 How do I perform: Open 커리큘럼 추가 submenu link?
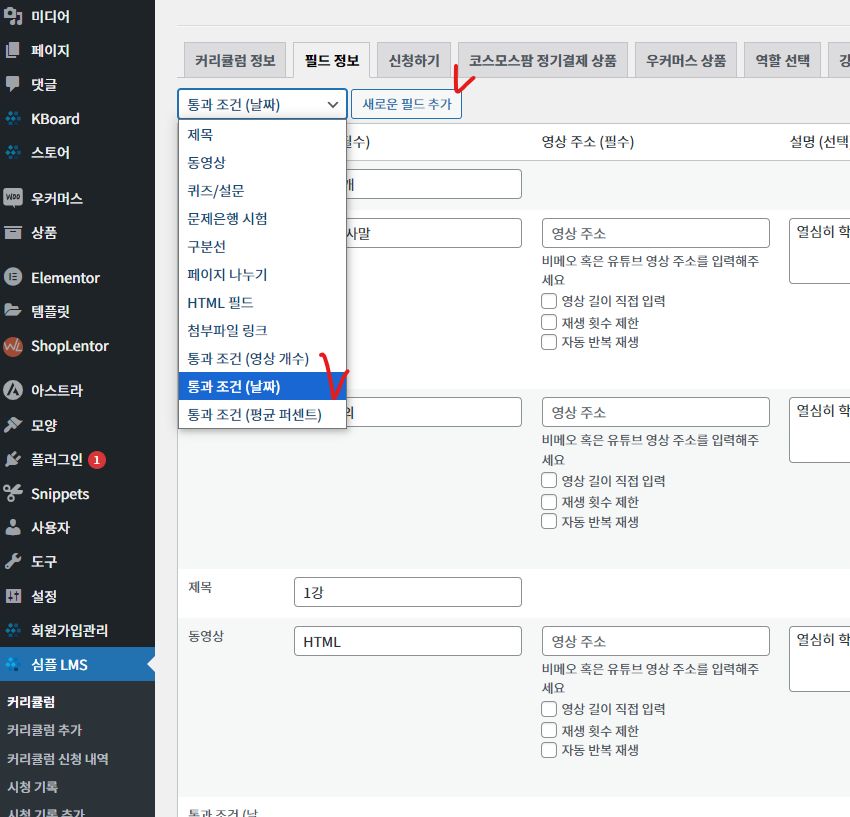[44, 730]
